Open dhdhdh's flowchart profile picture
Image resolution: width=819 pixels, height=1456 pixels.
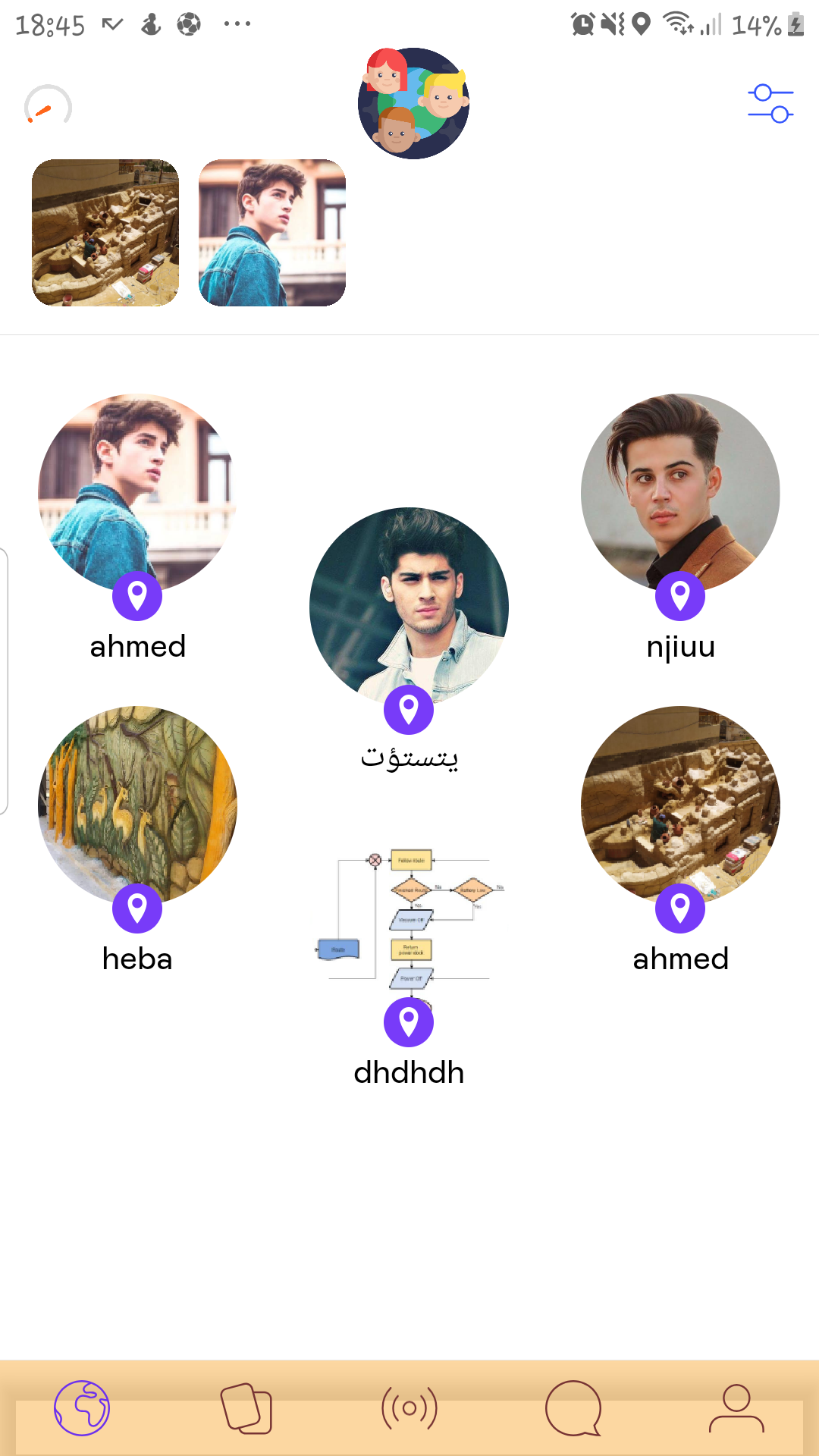pos(409,919)
